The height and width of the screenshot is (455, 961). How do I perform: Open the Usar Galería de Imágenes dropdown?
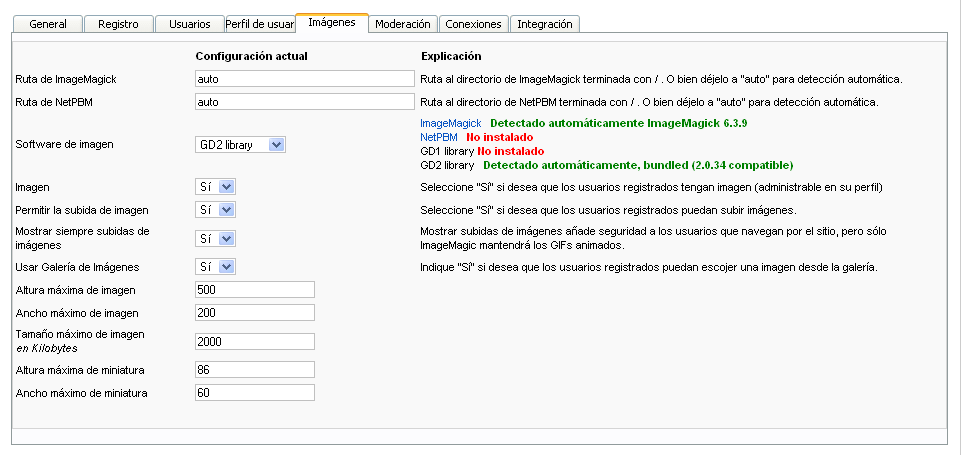(x=215, y=267)
